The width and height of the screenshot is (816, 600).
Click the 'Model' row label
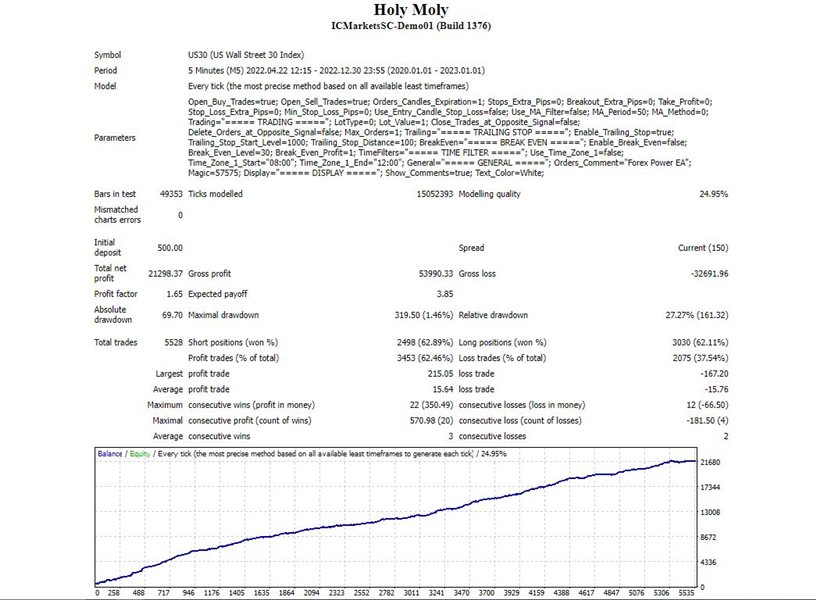[x=105, y=86]
